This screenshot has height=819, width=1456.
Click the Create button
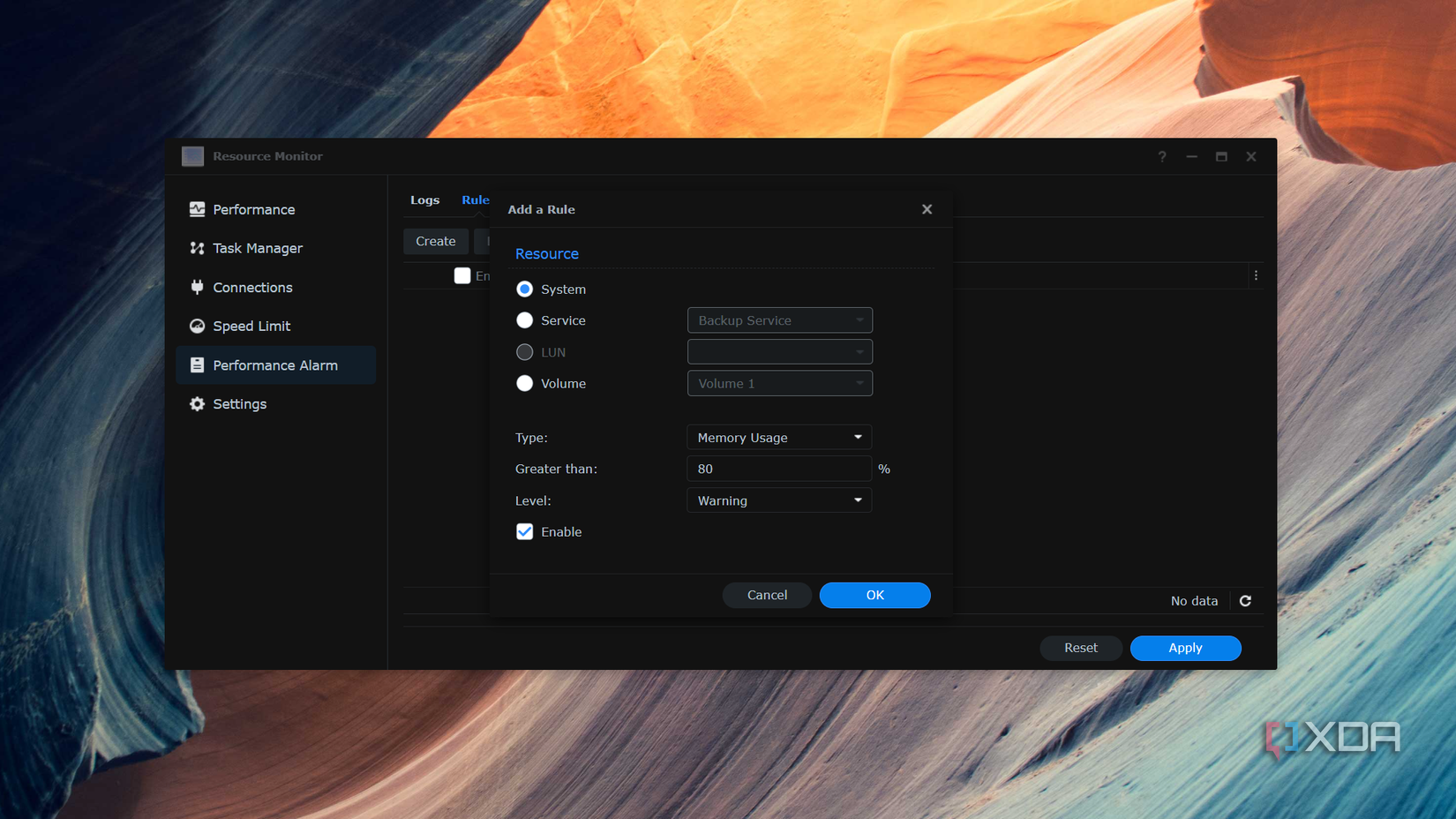click(x=436, y=241)
